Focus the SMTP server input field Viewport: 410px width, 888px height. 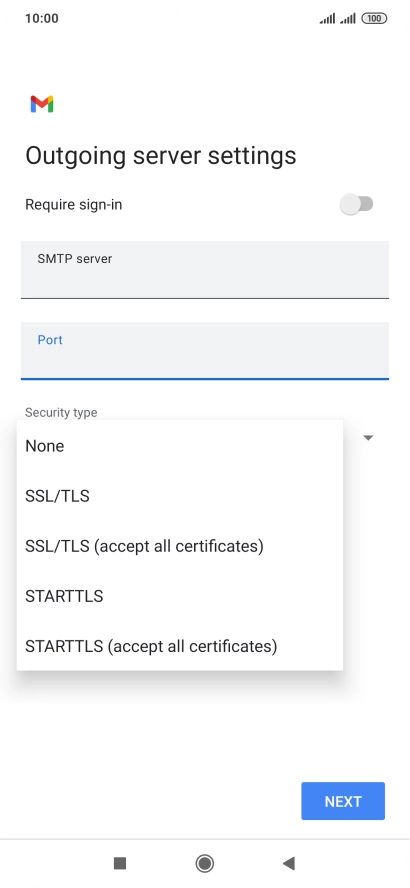point(205,270)
